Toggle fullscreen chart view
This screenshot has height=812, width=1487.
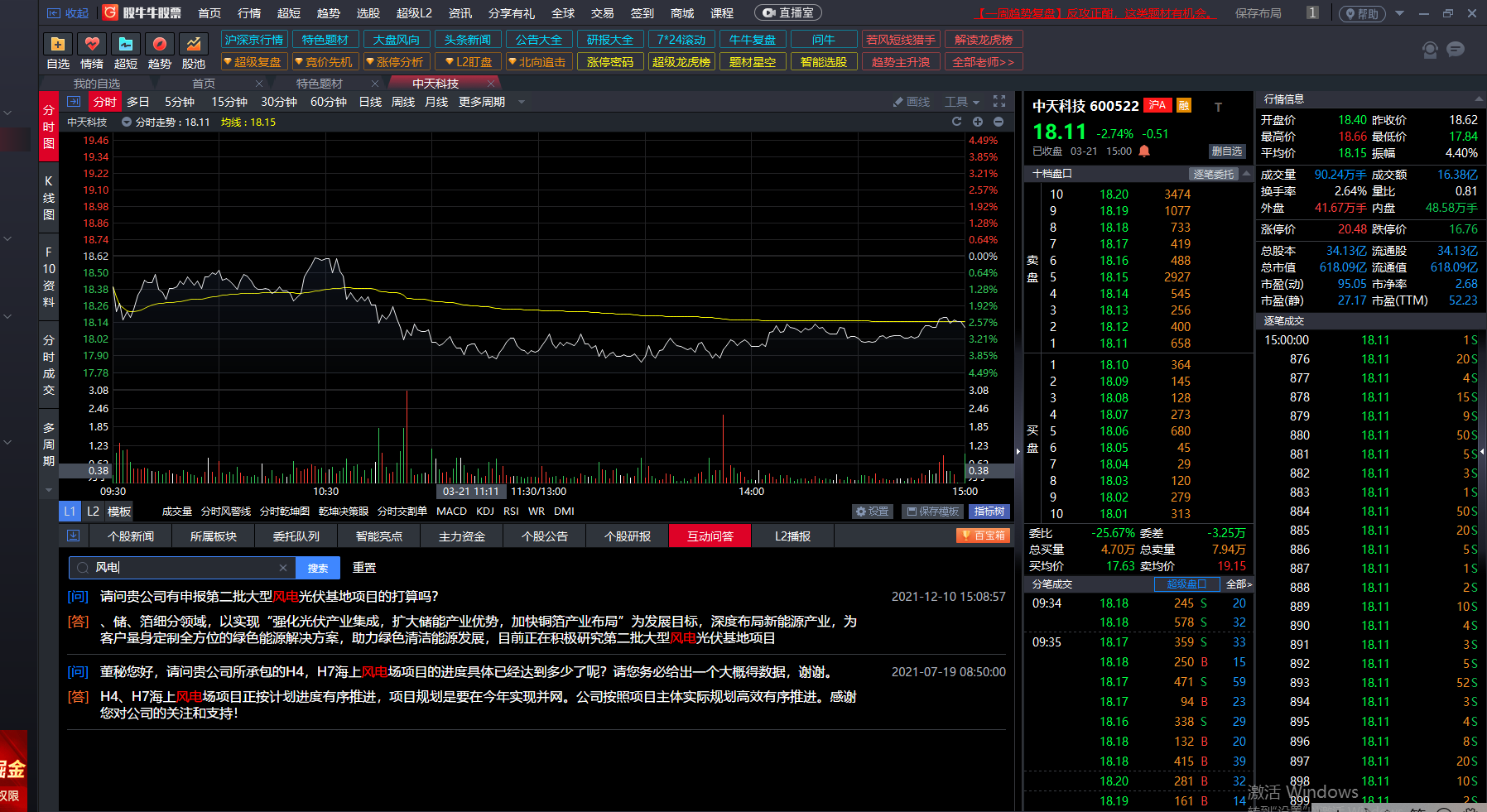(999, 101)
